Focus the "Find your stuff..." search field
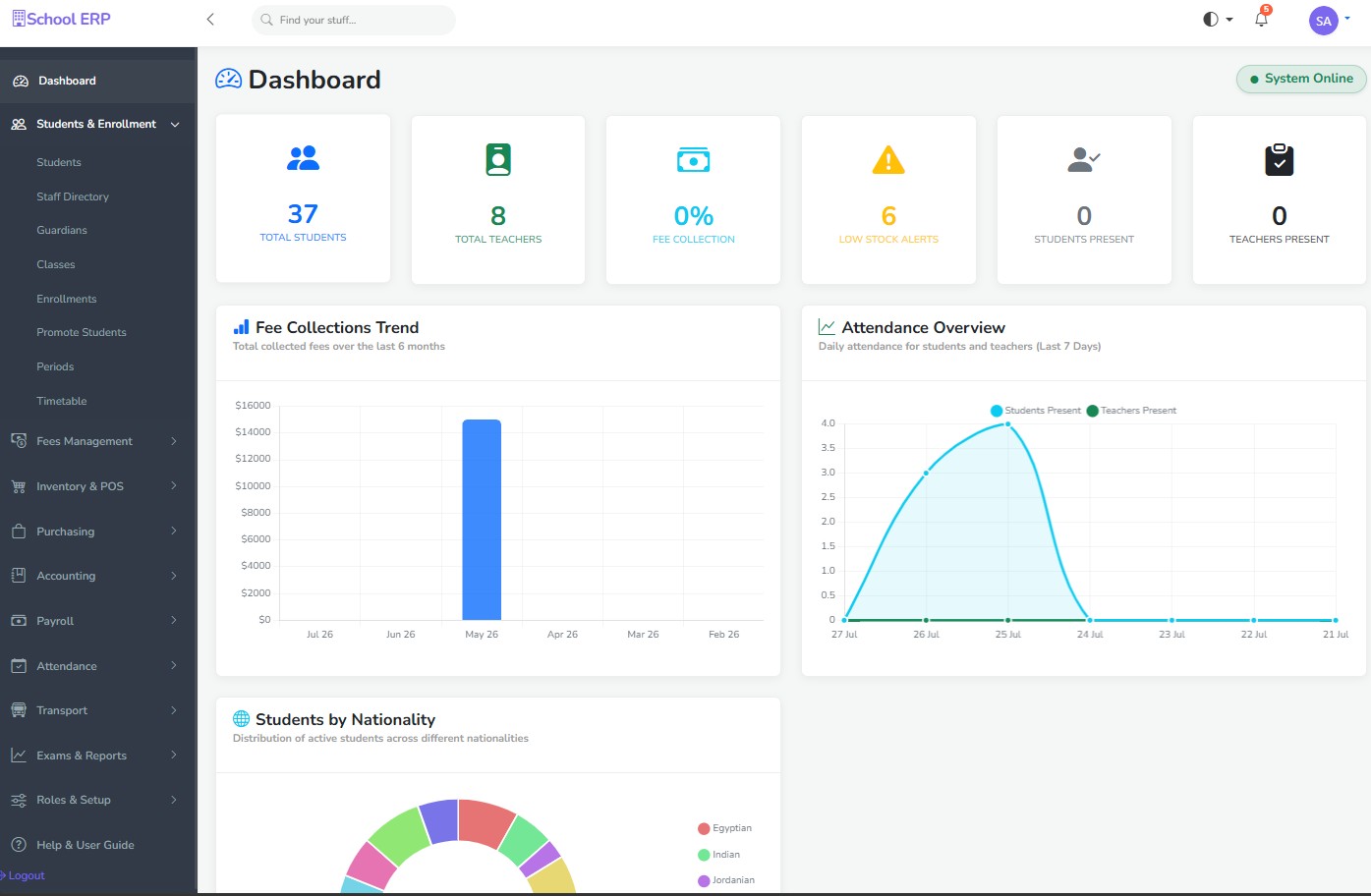The image size is (1371, 896). tap(354, 20)
